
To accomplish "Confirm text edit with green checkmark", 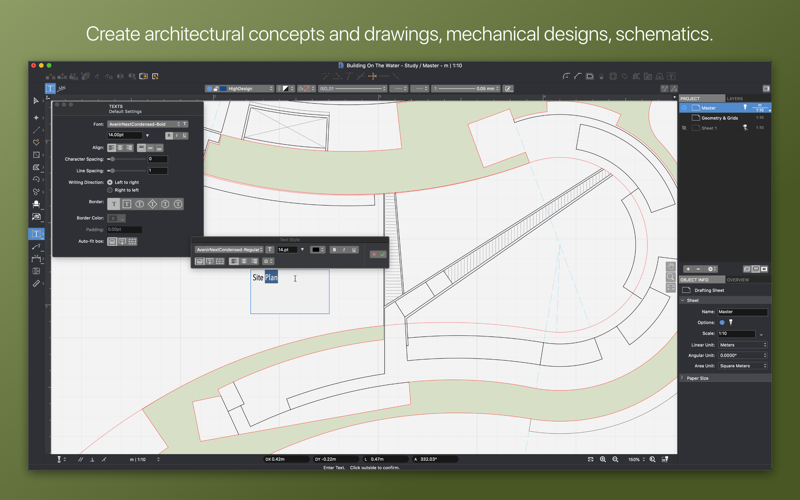I will tap(382, 254).
